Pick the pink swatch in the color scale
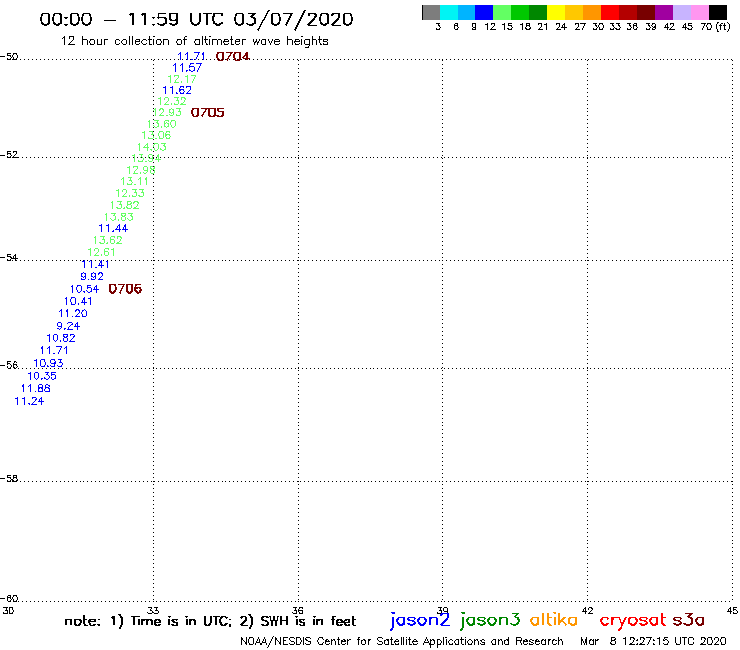The image size is (740, 650). 700,12
